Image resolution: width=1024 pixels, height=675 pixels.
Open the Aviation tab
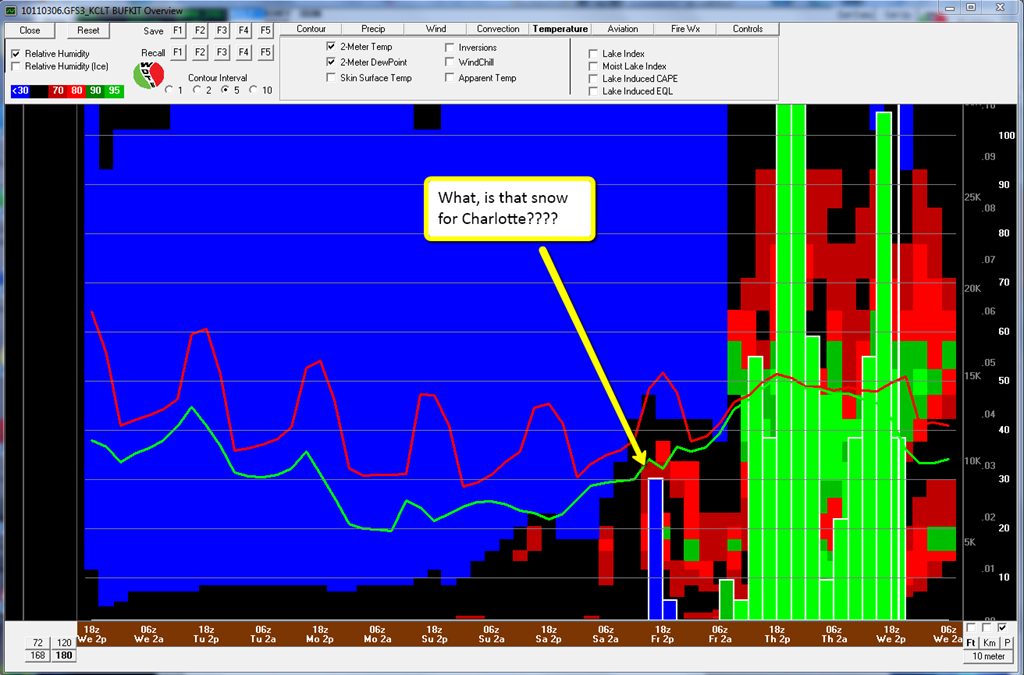(x=622, y=29)
